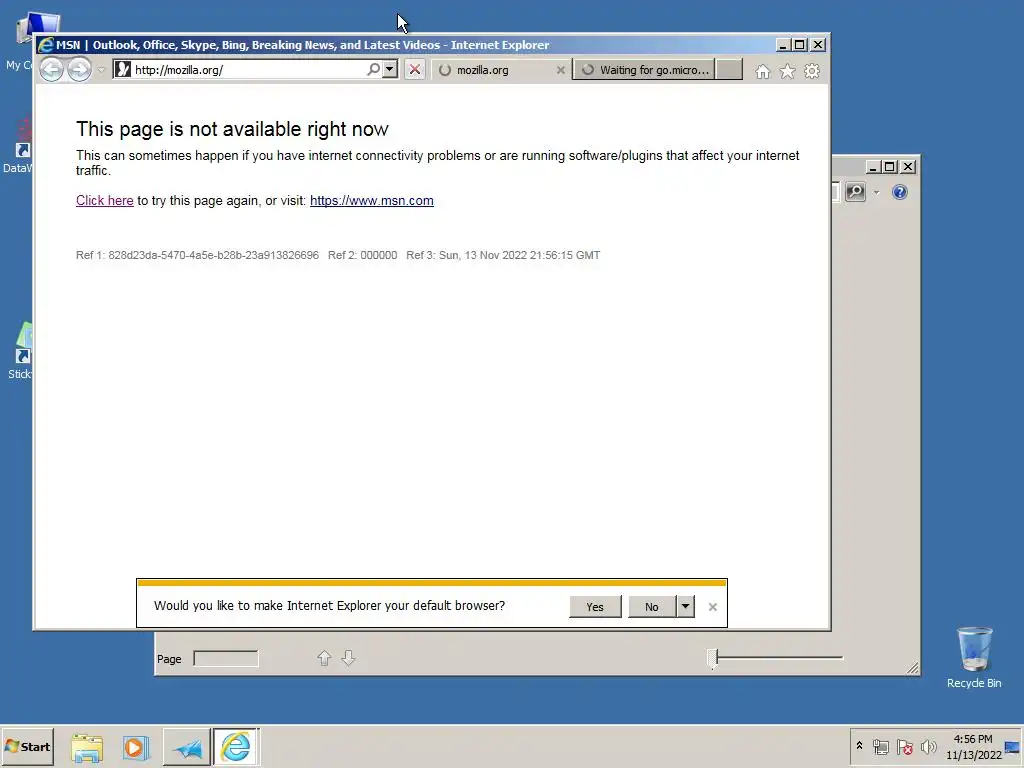Open the Home page icon
Image resolution: width=1024 pixels, height=768 pixels.
tap(762, 71)
